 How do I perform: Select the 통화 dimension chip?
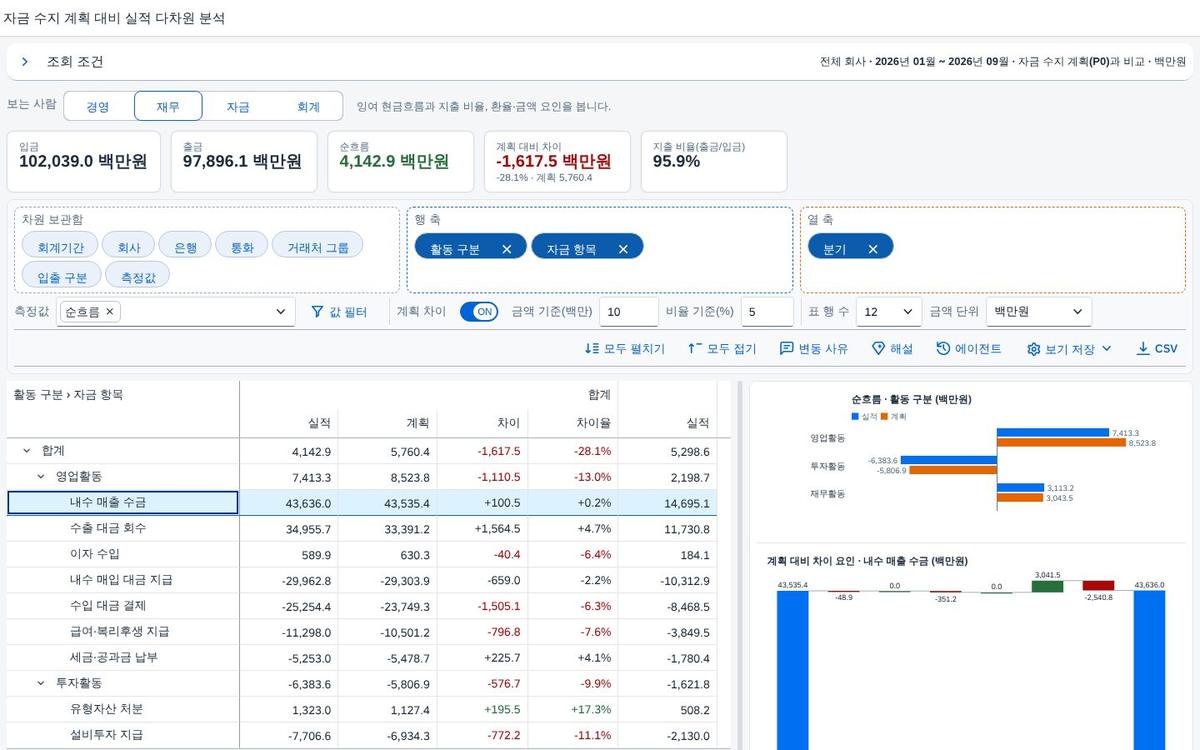(242, 247)
